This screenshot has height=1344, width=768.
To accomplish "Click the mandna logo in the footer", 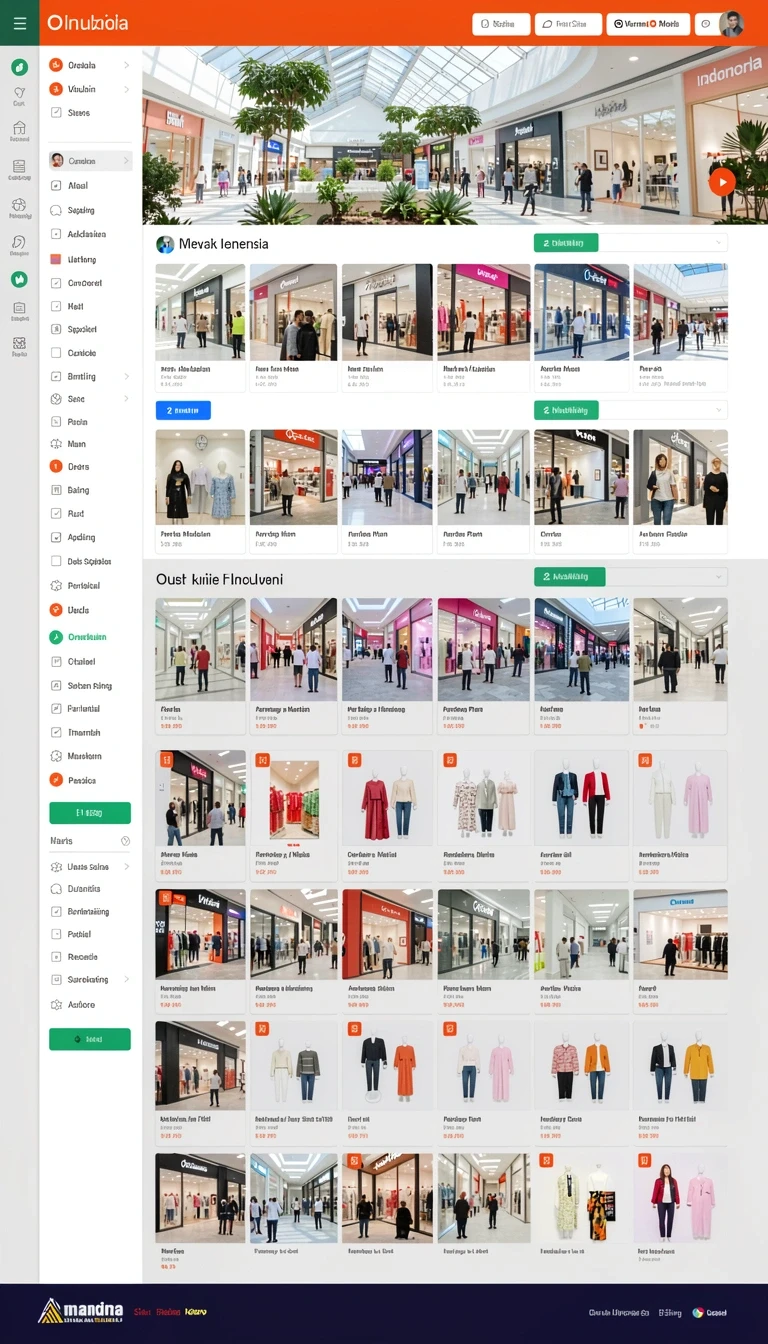I will (80, 1311).
